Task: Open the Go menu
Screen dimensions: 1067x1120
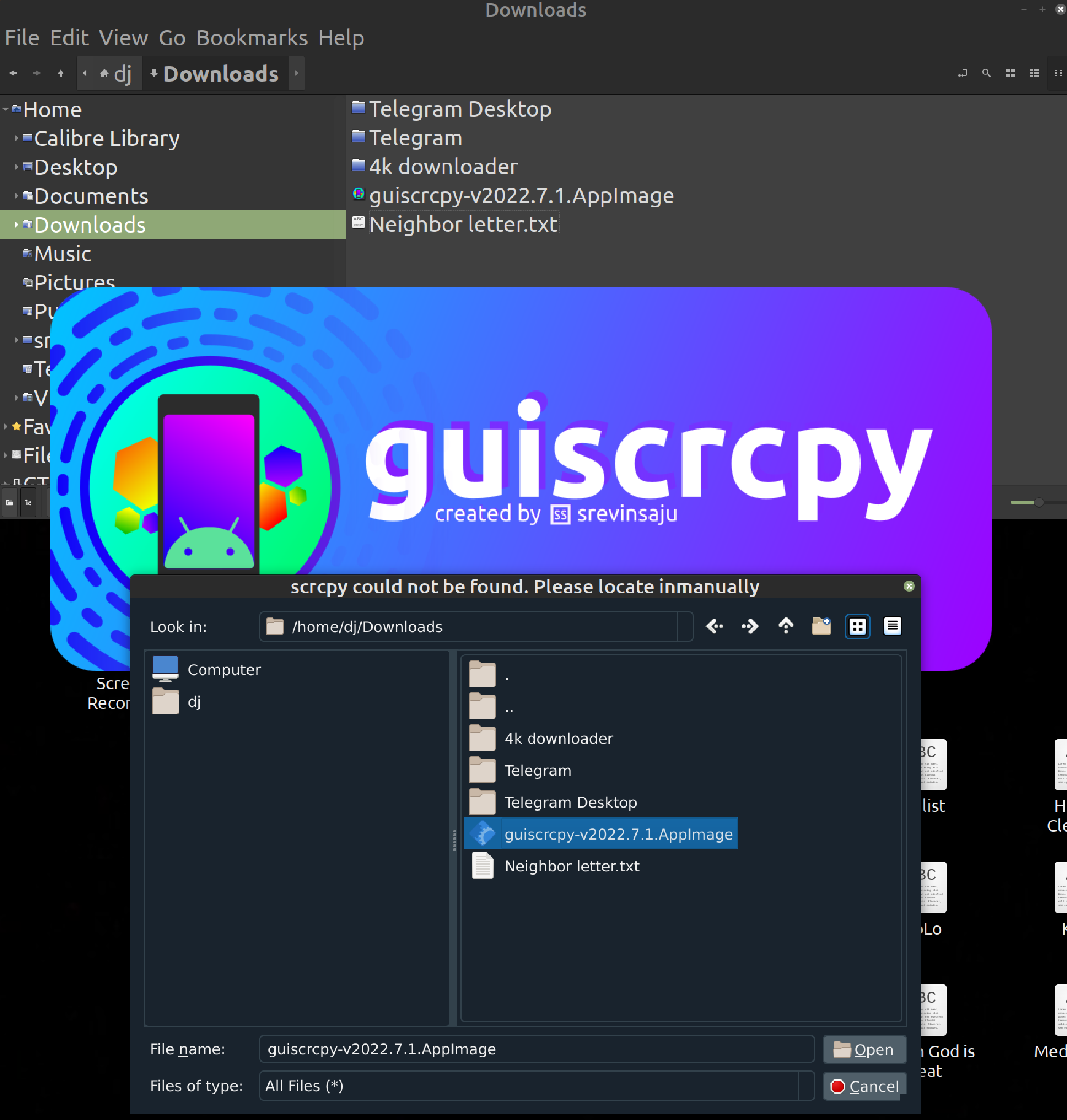Action: 172,37
